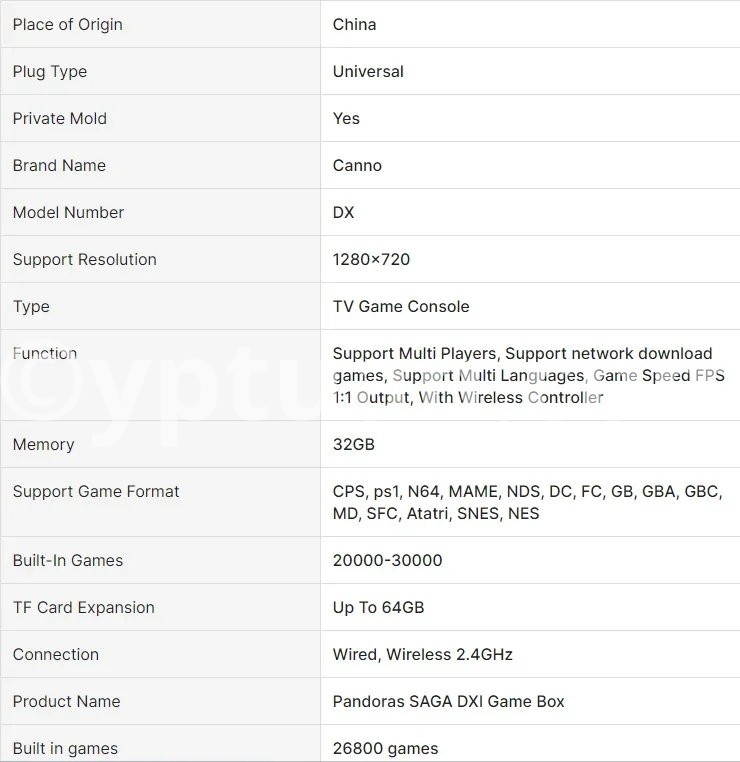Select the "DX" model number value

(343, 212)
